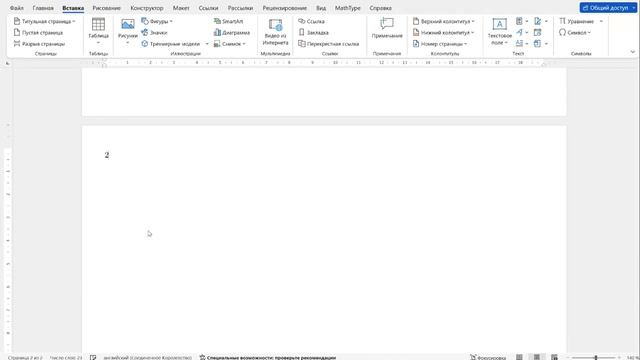This screenshot has height=360, width=640.
Task: Expand the Фигуры shapes dropdown
Action: (171, 21)
